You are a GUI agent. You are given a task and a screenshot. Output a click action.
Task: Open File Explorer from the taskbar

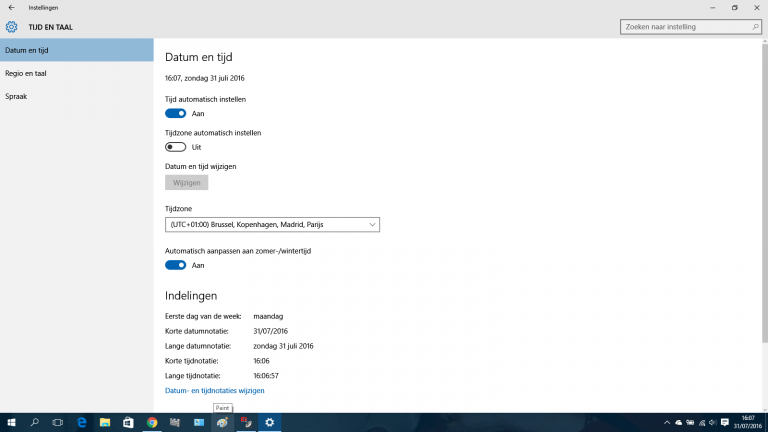tap(105, 423)
